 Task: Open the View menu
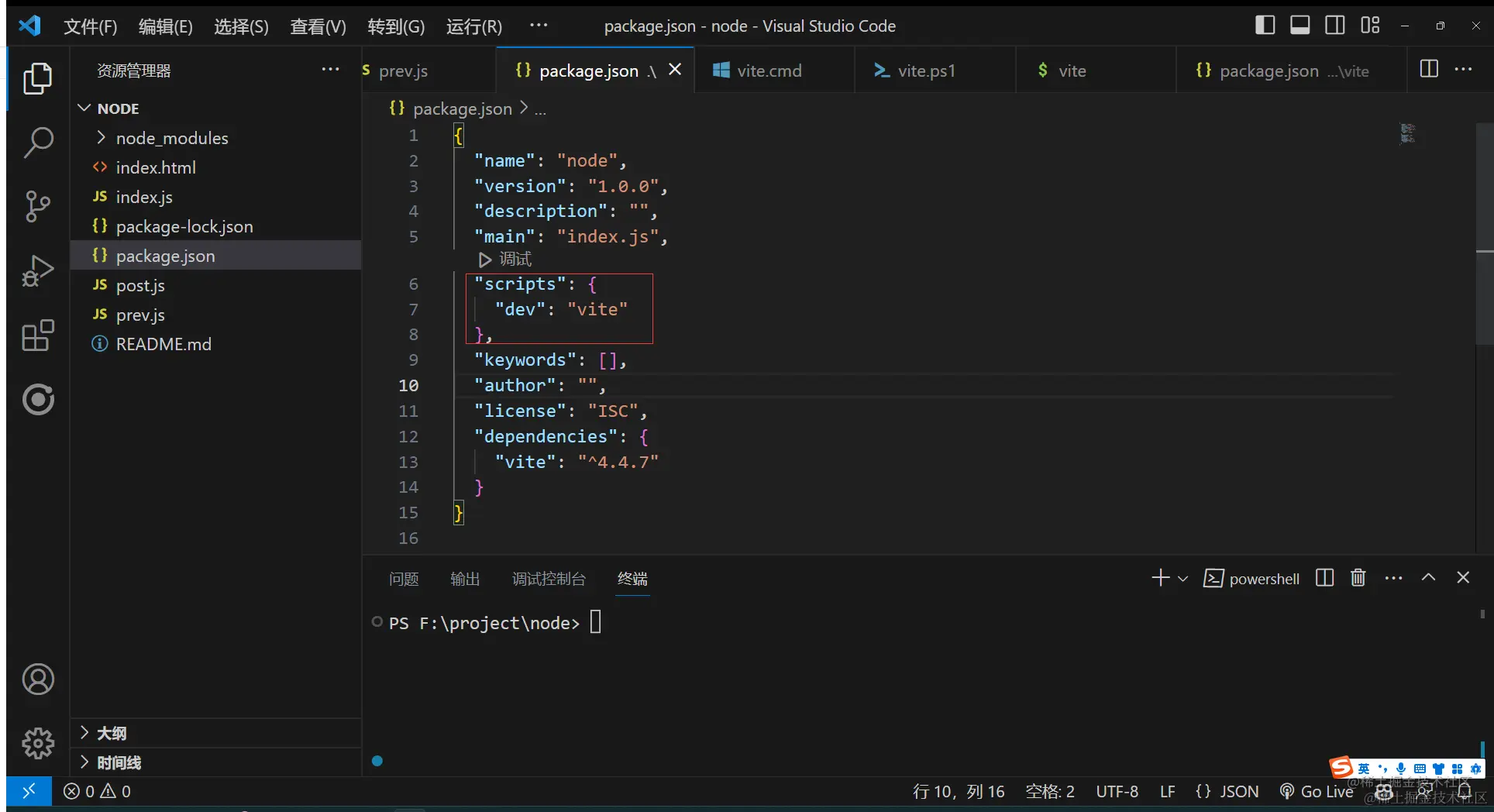pyautogui.click(x=318, y=26)
